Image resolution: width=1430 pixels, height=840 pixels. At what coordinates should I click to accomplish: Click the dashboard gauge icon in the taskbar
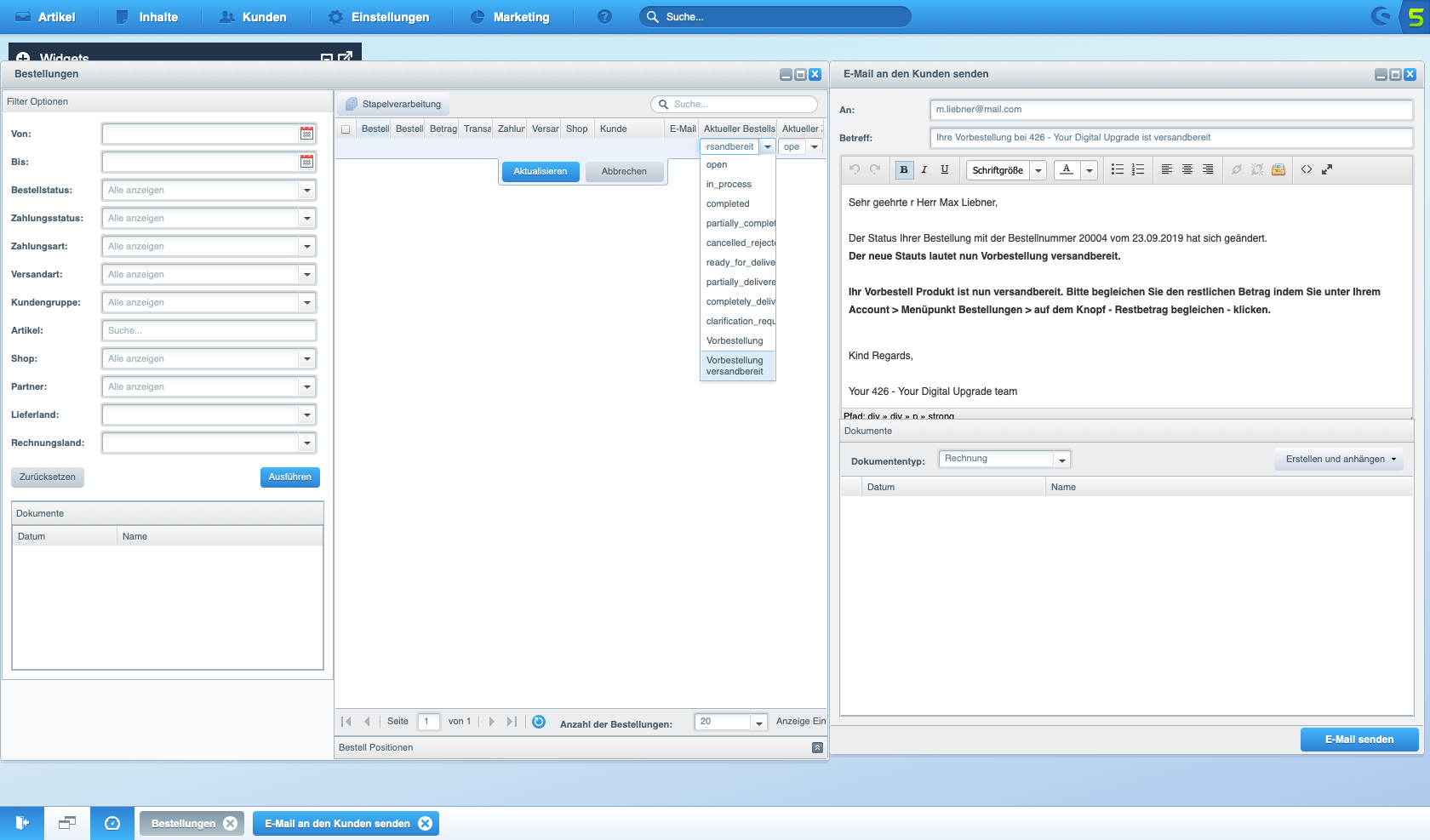click(x=112, y=823)
